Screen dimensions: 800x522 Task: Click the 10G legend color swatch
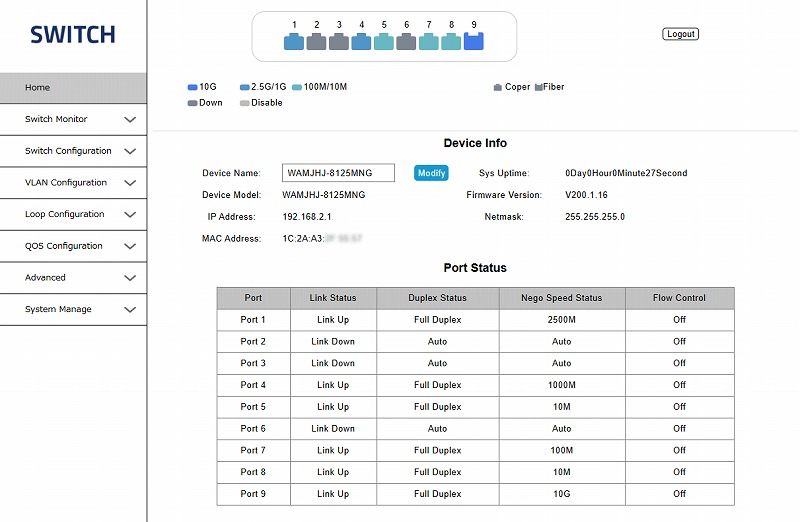tap(192, 87)
